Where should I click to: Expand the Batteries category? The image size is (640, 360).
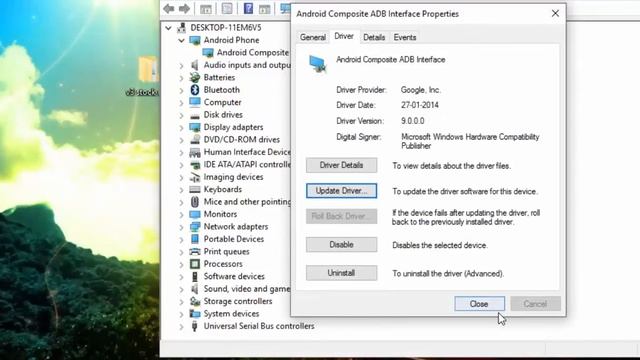click(181, 78)
